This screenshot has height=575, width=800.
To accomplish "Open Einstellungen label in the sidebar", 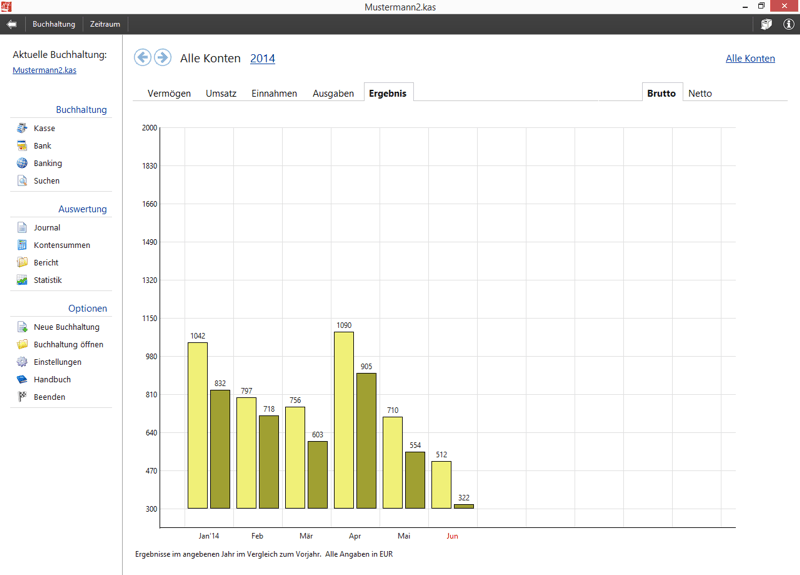I will (58, 362).
